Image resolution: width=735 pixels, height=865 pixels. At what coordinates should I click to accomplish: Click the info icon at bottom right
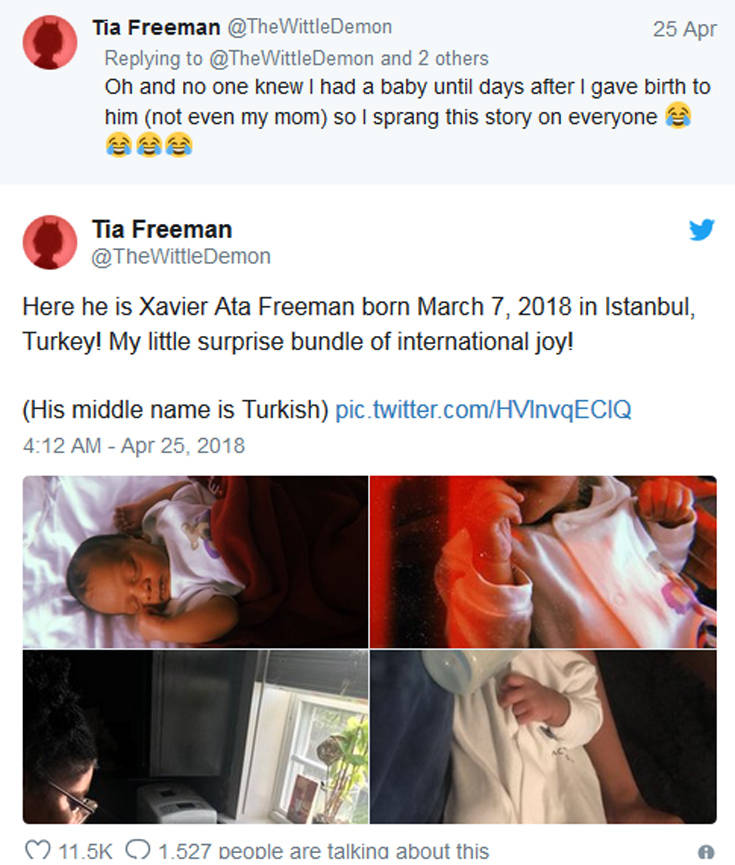706,852
